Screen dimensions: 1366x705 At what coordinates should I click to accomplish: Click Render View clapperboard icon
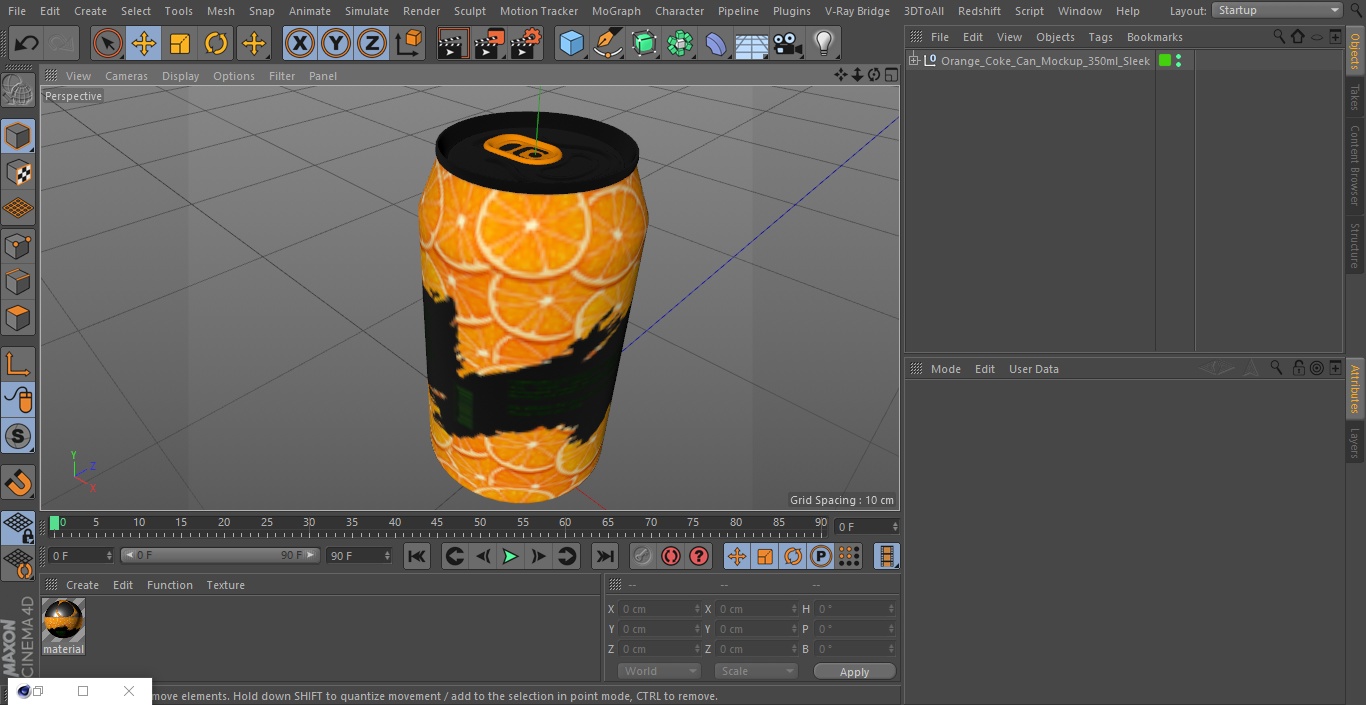(453, 43)
